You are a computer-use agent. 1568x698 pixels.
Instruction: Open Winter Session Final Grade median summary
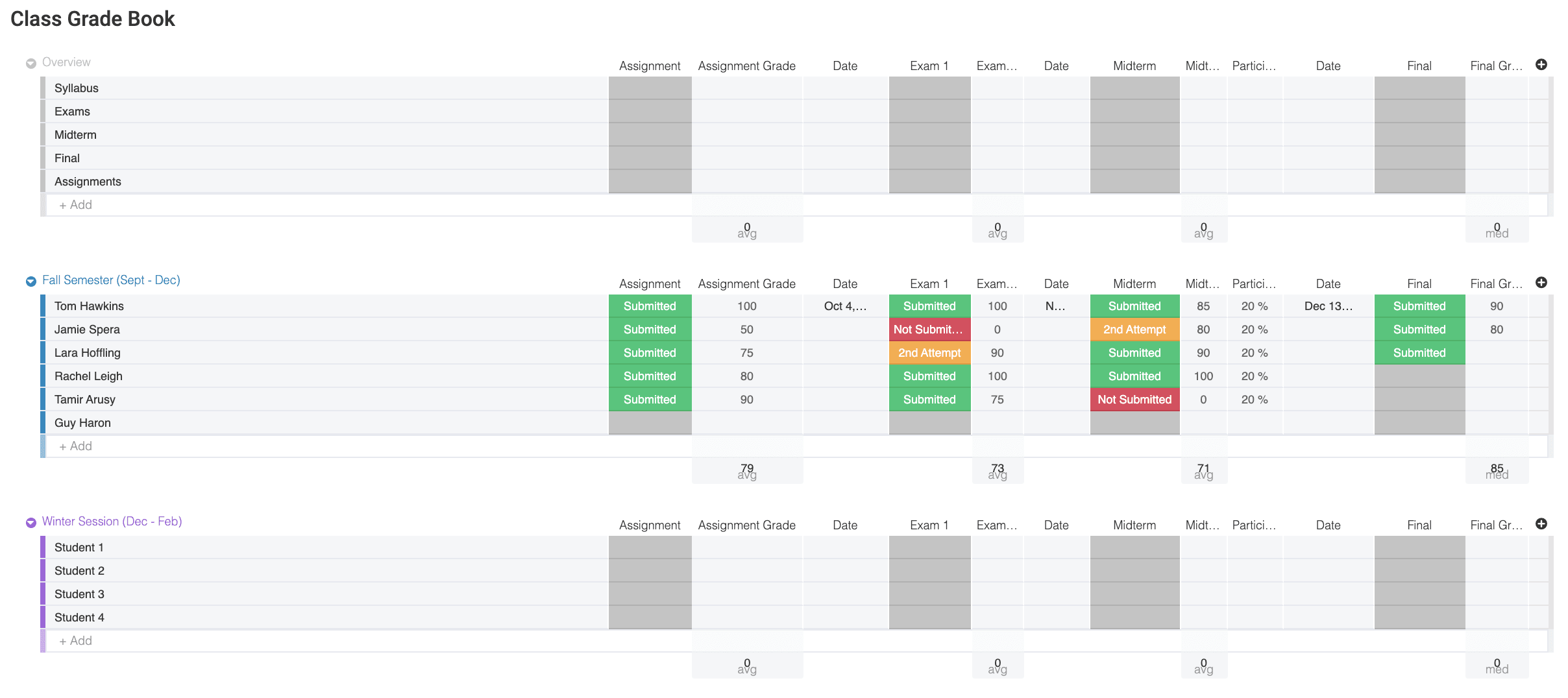(x=1497, y=666)
